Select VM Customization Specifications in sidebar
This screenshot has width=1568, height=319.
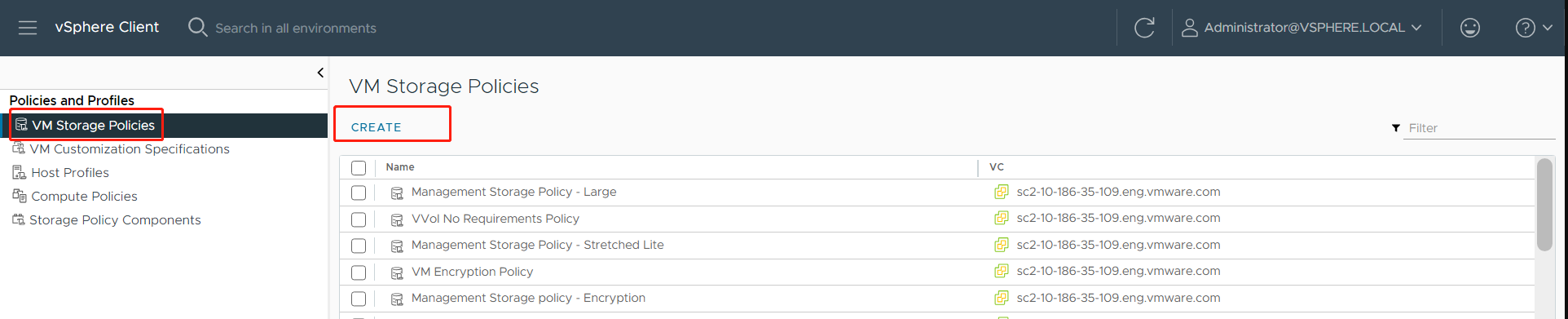[x=130, y=148]
